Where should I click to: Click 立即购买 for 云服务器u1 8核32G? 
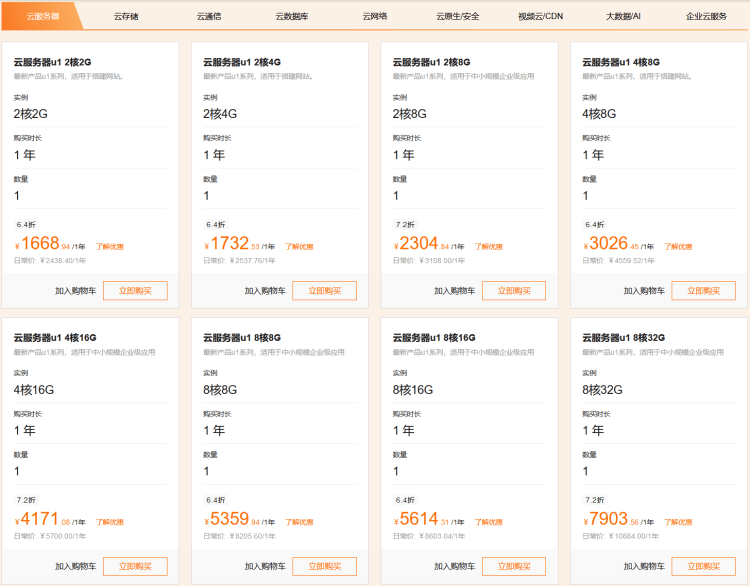pos(703,566)
